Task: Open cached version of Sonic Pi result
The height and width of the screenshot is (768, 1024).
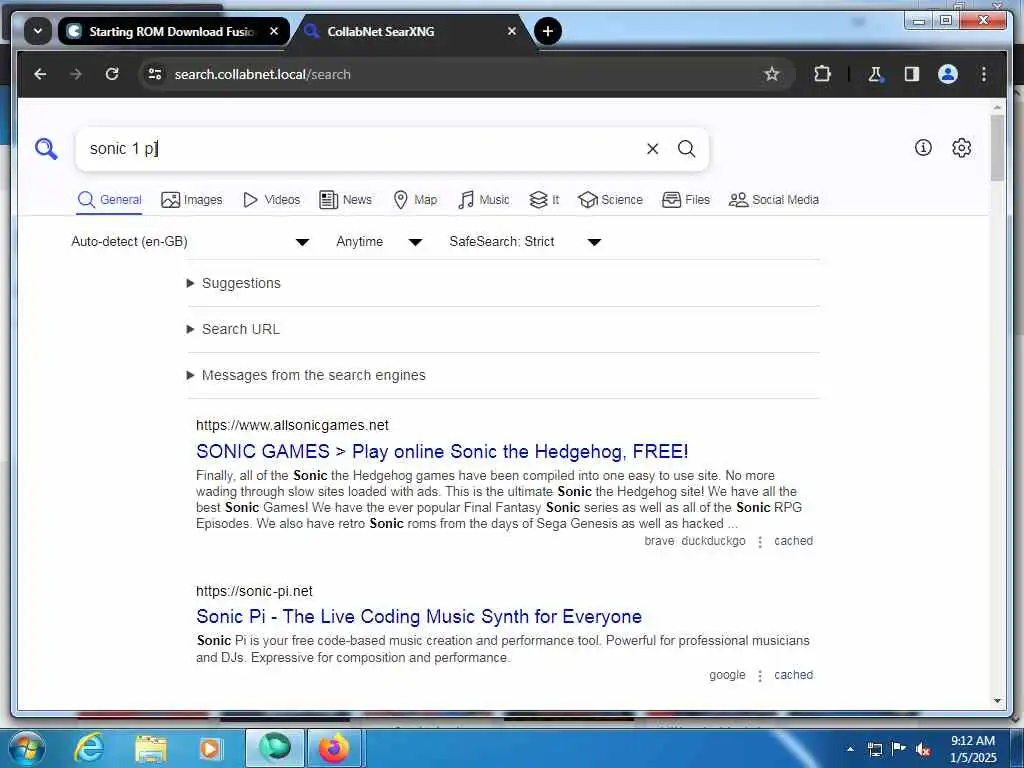Action: [793, 675]
